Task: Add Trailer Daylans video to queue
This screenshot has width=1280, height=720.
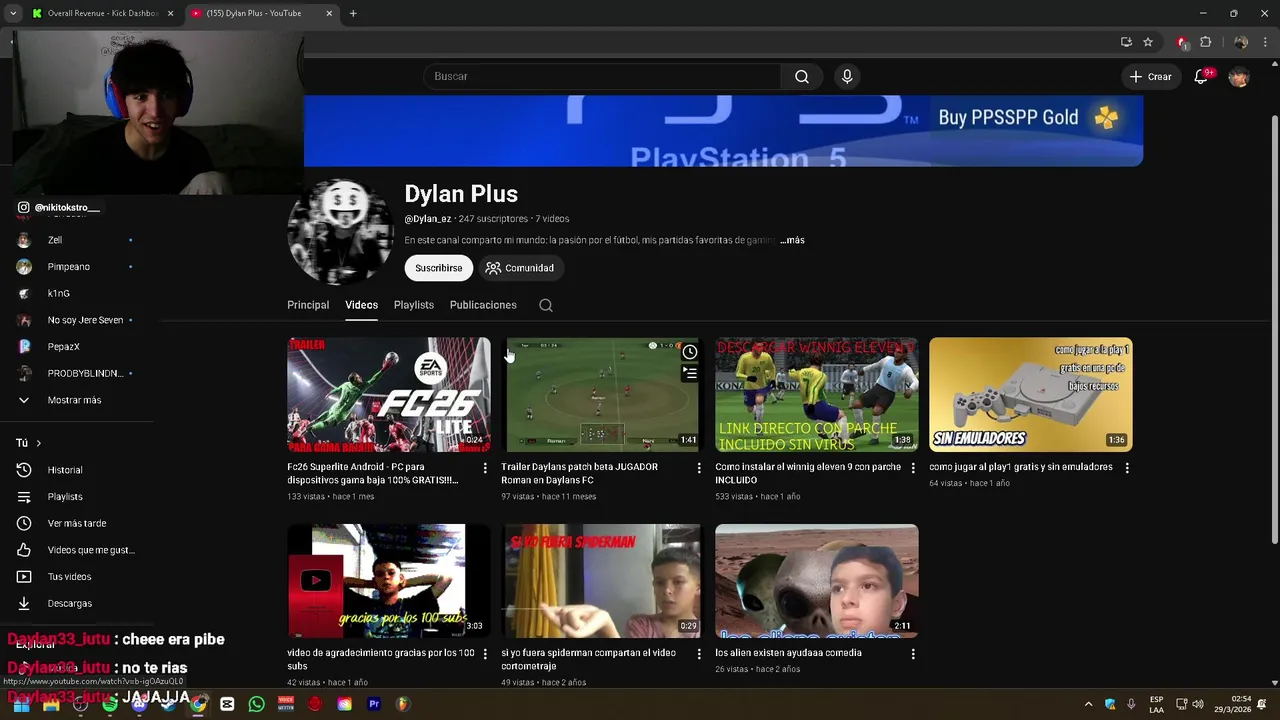Action: (690, 373)
